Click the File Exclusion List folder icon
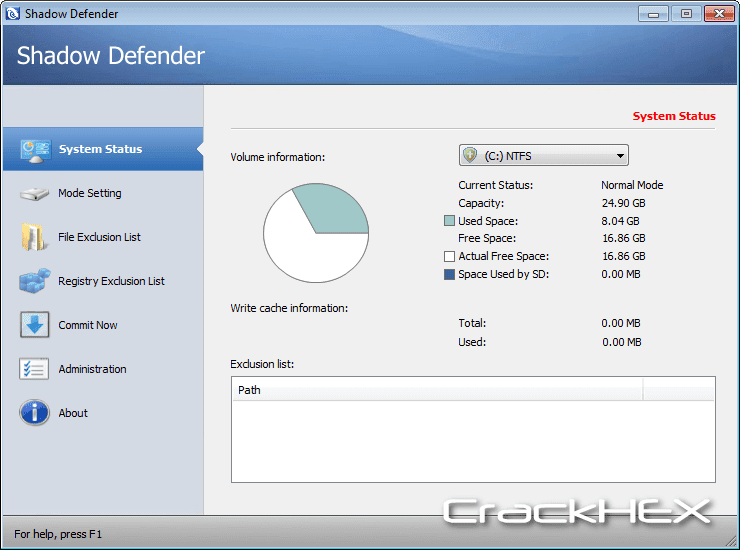Screen dimensions: 740x550 point(34,237)
